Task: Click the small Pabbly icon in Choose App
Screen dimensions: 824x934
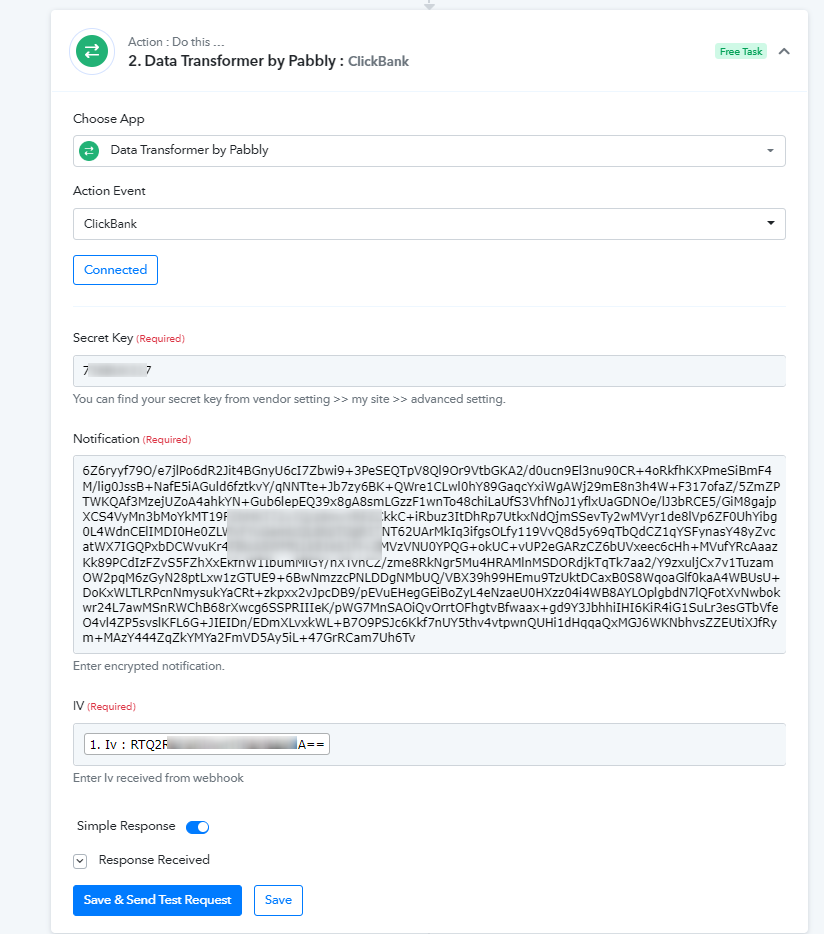Action: point(89,151)
